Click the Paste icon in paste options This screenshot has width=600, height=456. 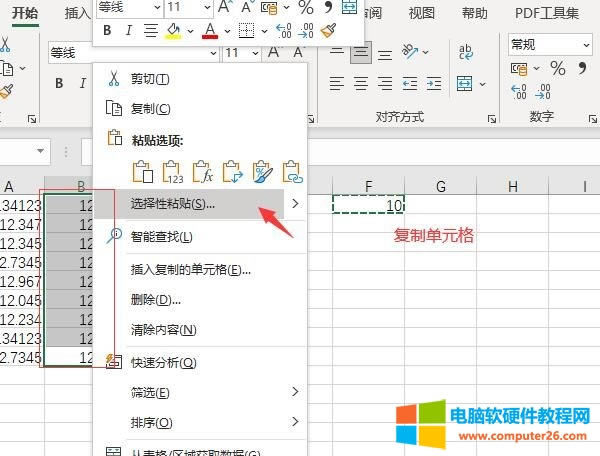(x=142, y=172)
